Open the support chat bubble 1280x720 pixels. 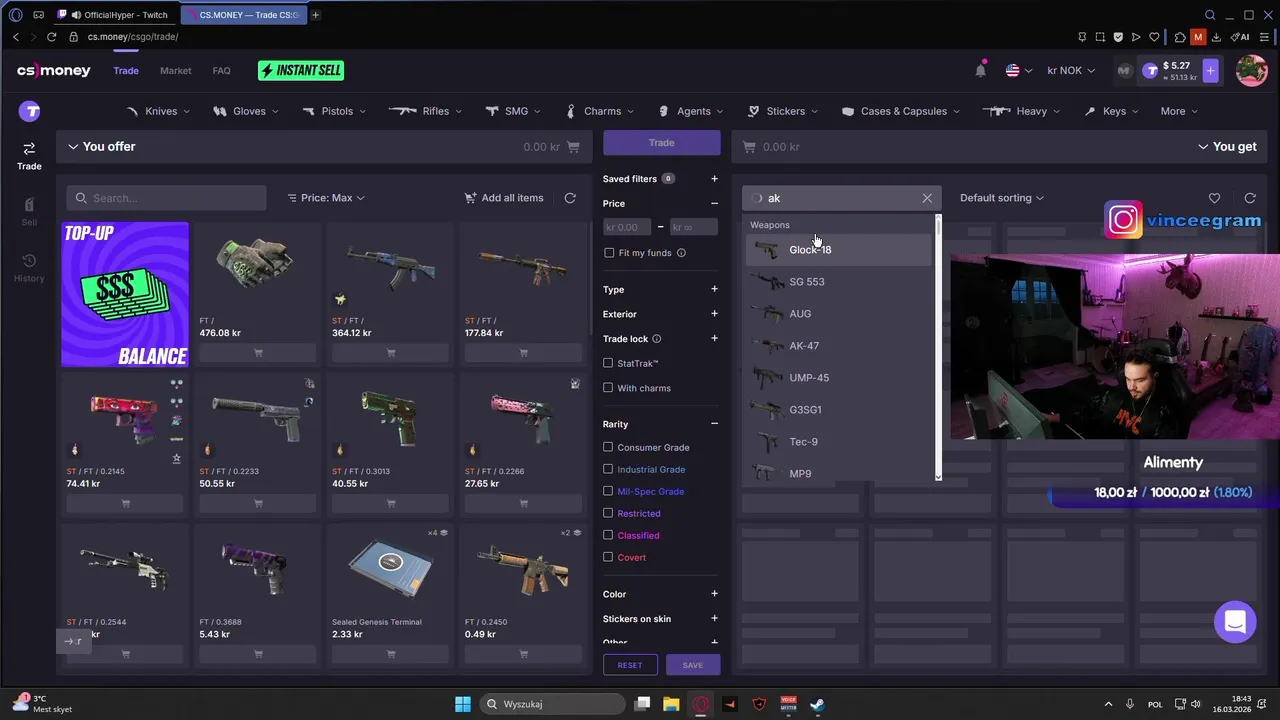click(x=1235, y=622)
